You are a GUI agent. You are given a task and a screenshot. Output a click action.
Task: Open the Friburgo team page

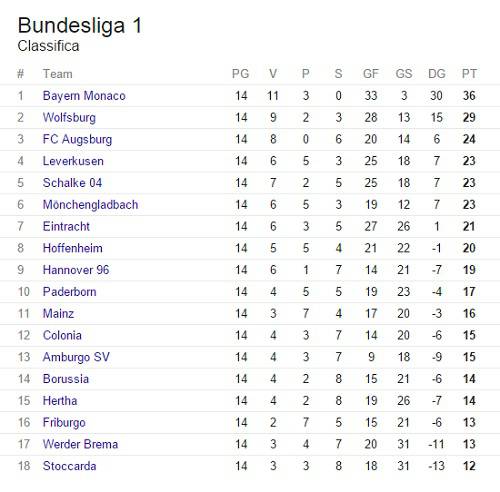[64, 423]
